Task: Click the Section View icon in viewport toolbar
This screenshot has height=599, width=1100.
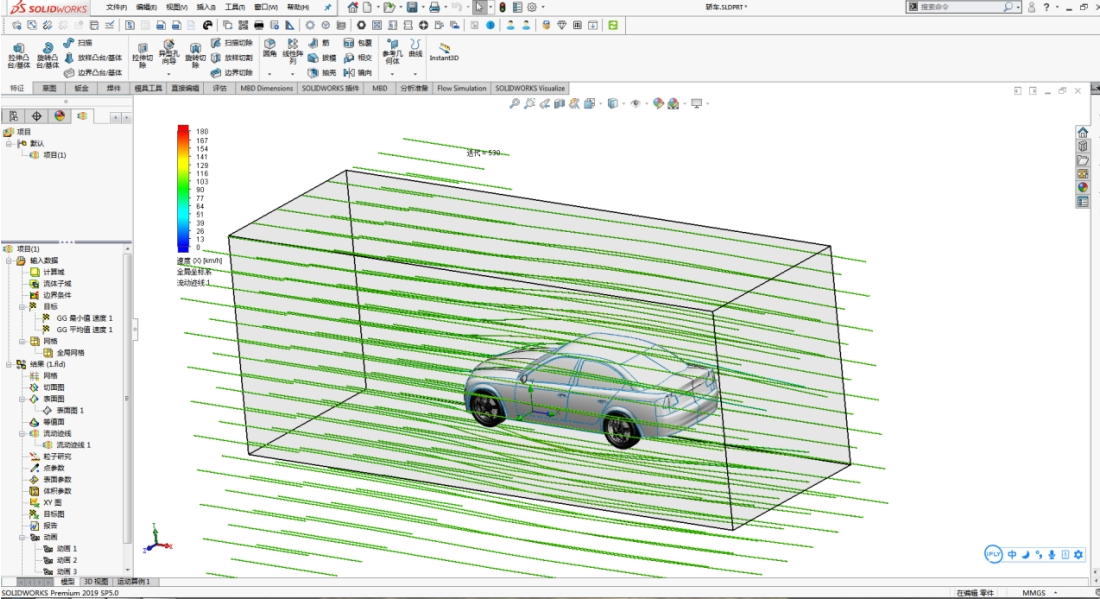Action: coord(559,103)
